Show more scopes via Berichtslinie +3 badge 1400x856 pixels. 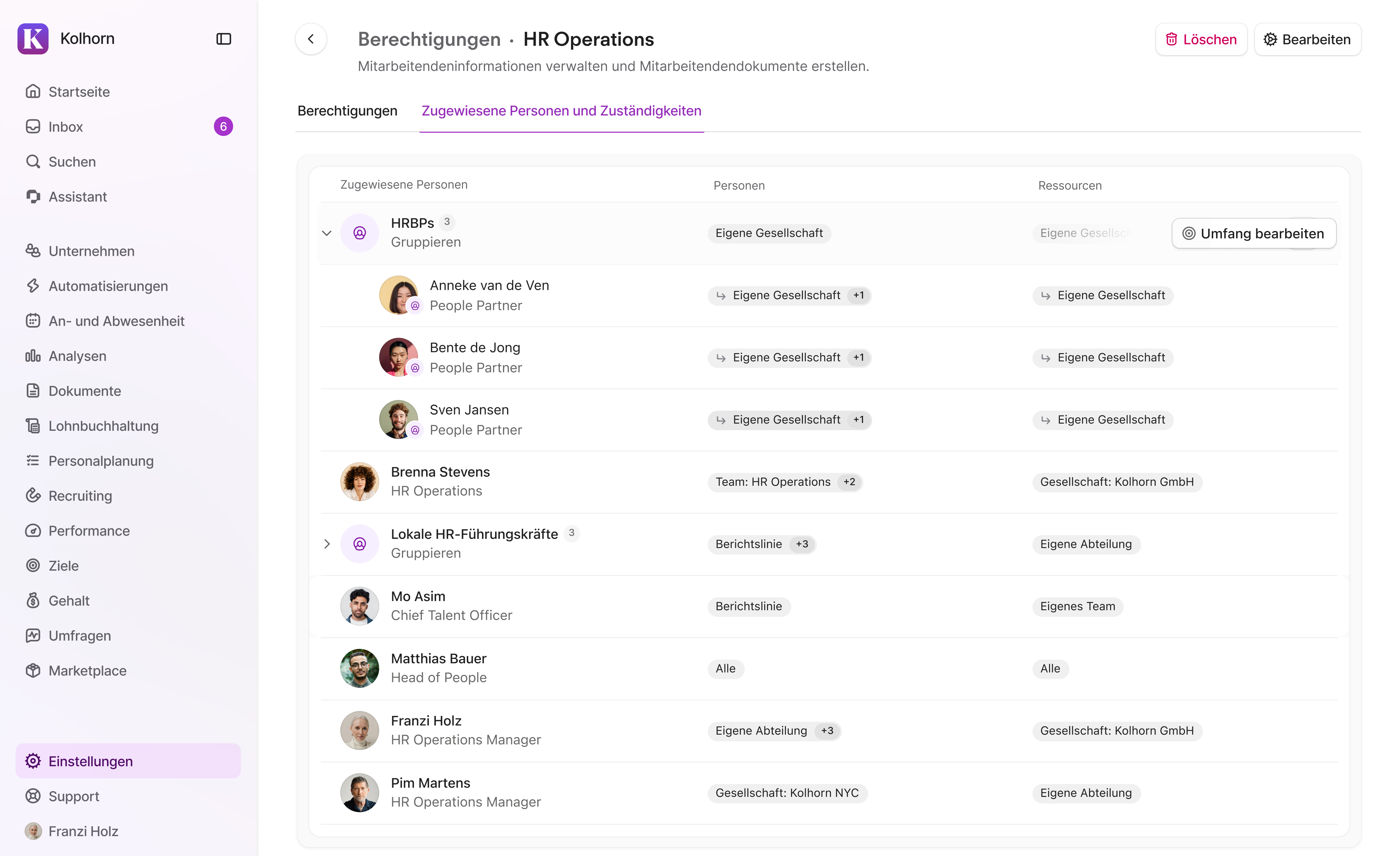(x=802, y=543)
